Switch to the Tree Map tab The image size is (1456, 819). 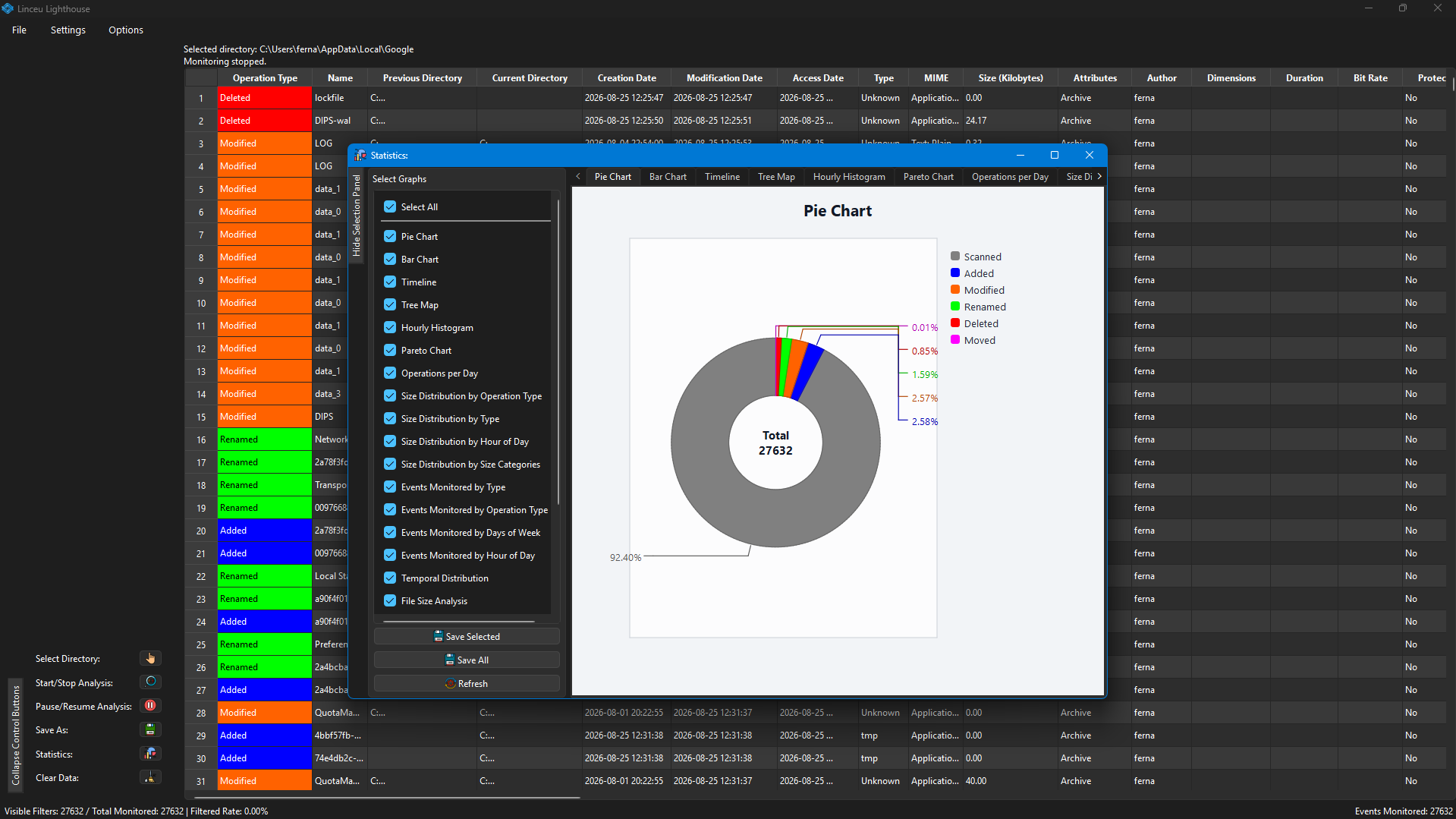[776, 176]
